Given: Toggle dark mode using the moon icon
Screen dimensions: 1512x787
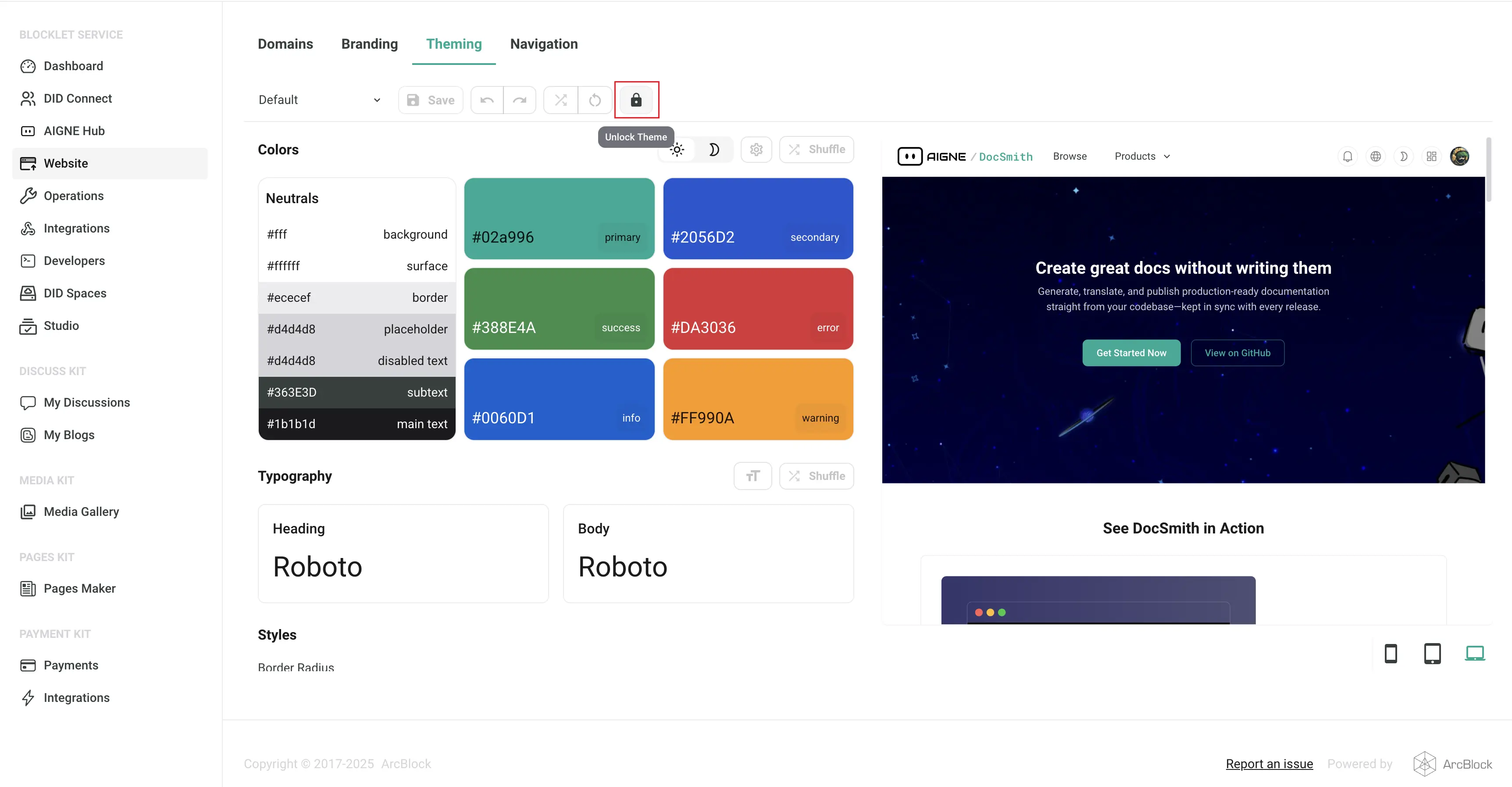Looking at the screenshot, I should [714, 149].
